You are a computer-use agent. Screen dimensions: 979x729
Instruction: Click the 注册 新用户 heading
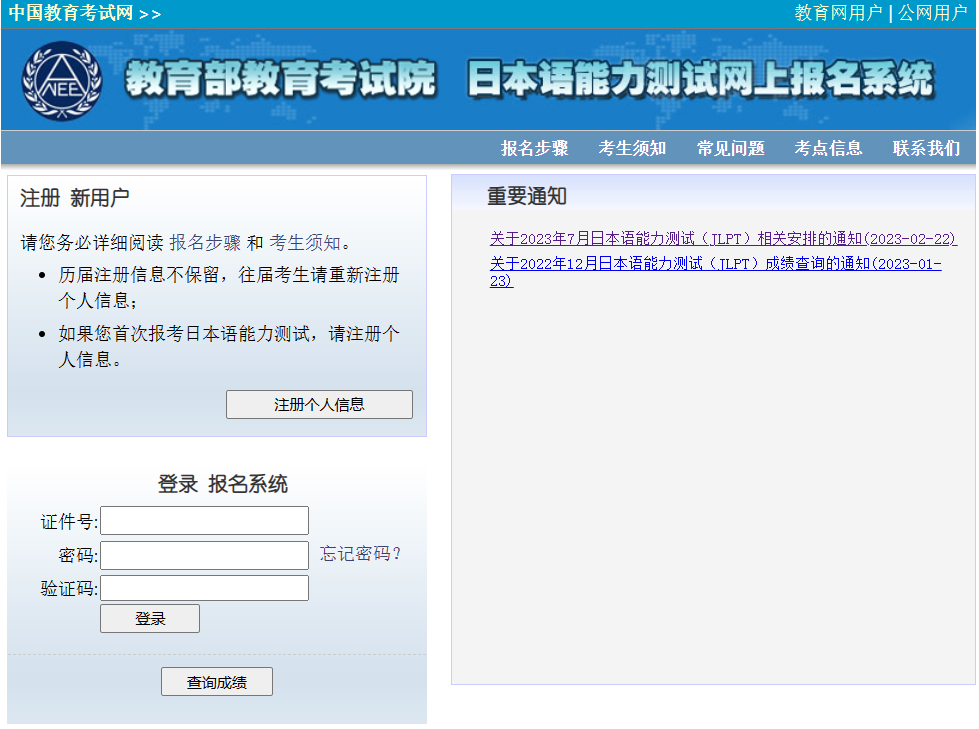point(74,198)
